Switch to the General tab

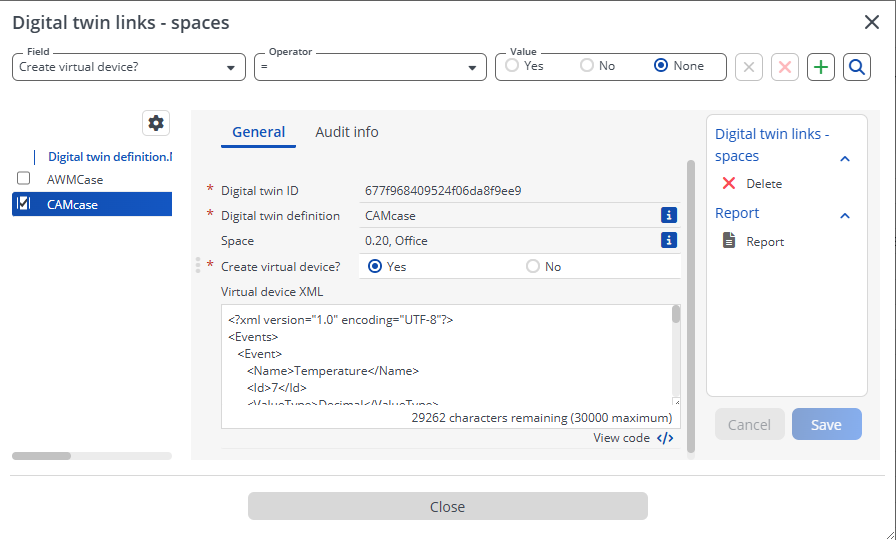click(258, 132)
